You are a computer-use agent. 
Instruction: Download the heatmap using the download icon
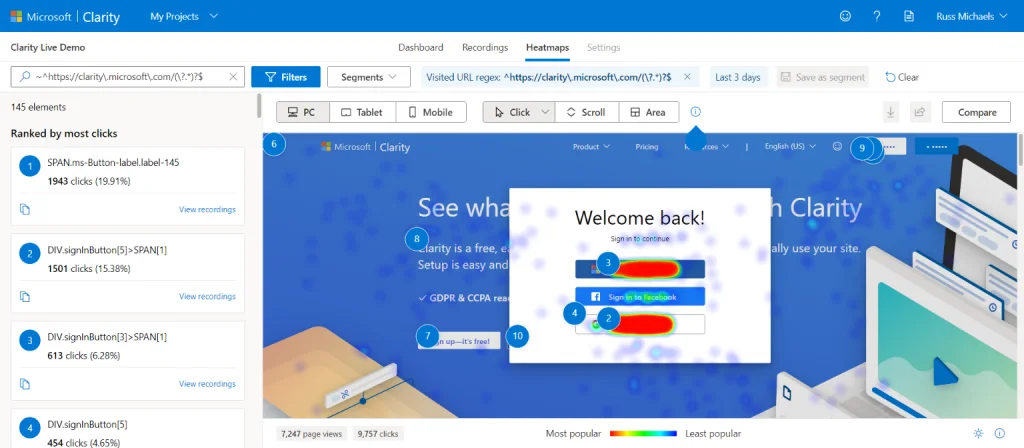point(889,112)
